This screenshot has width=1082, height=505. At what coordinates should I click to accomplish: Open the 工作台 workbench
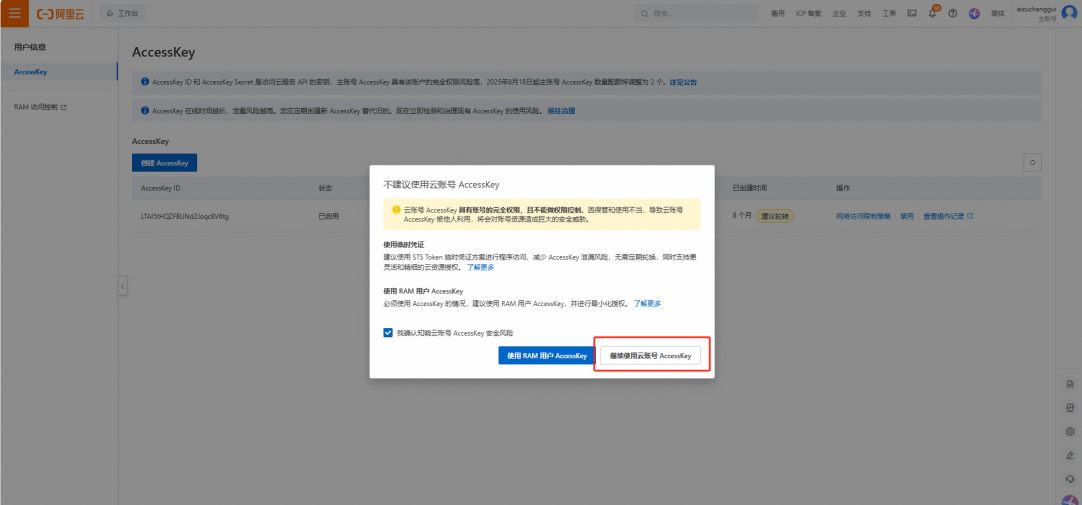click(122, 13)
